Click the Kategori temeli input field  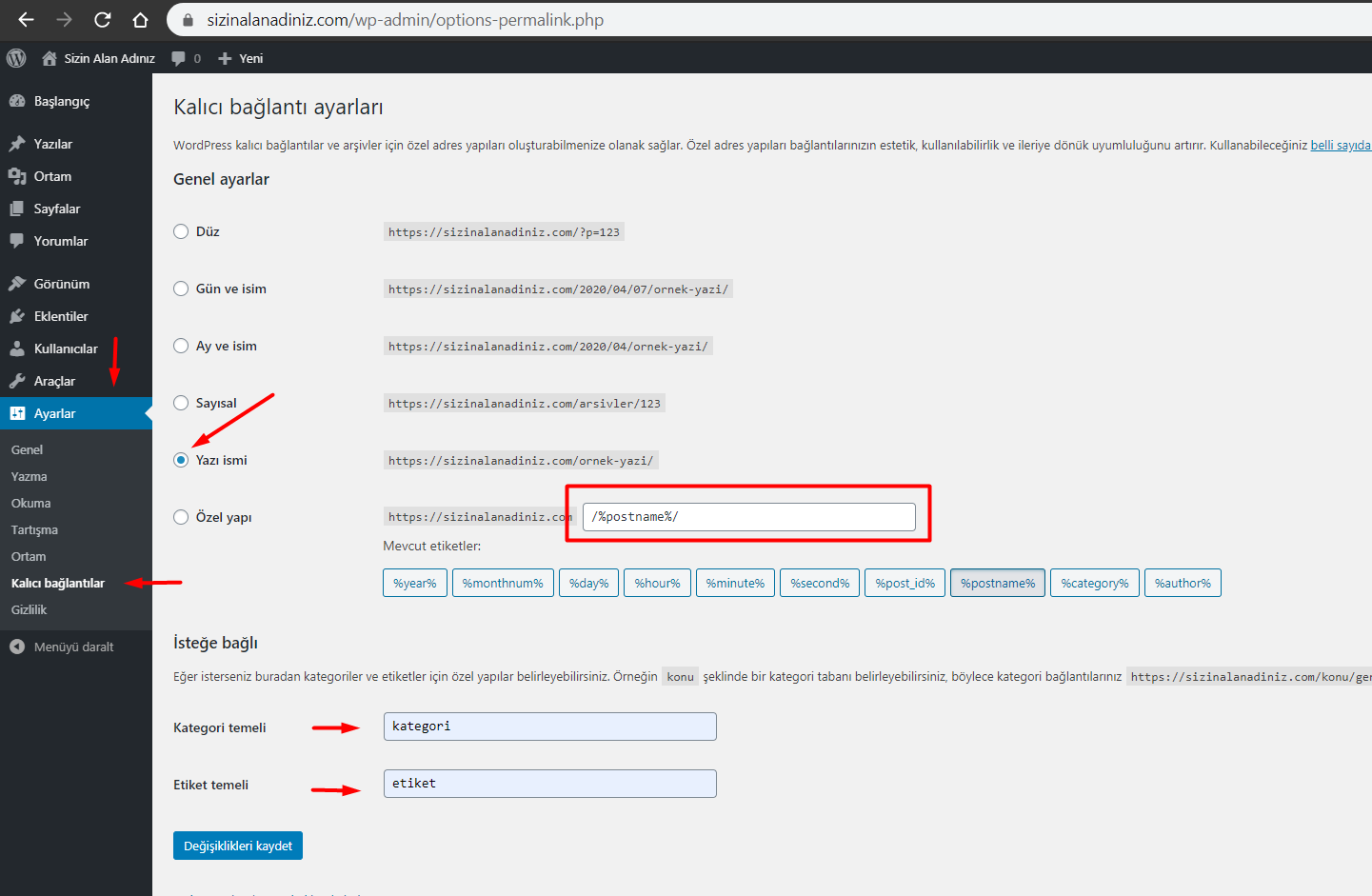(549, 727)
